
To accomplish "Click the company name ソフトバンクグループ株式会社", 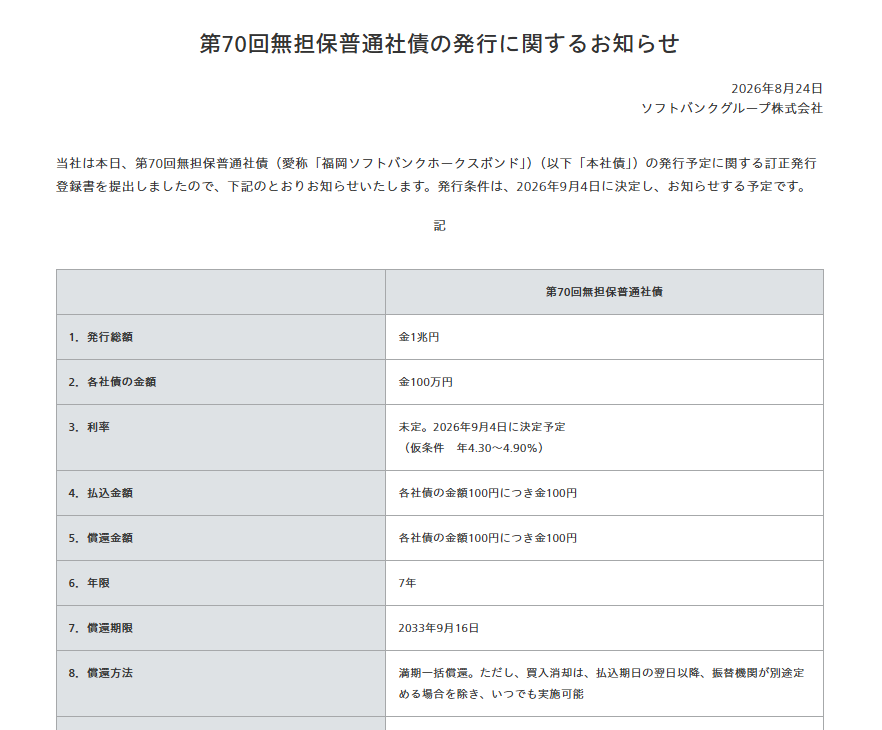I will coord(732,109).
